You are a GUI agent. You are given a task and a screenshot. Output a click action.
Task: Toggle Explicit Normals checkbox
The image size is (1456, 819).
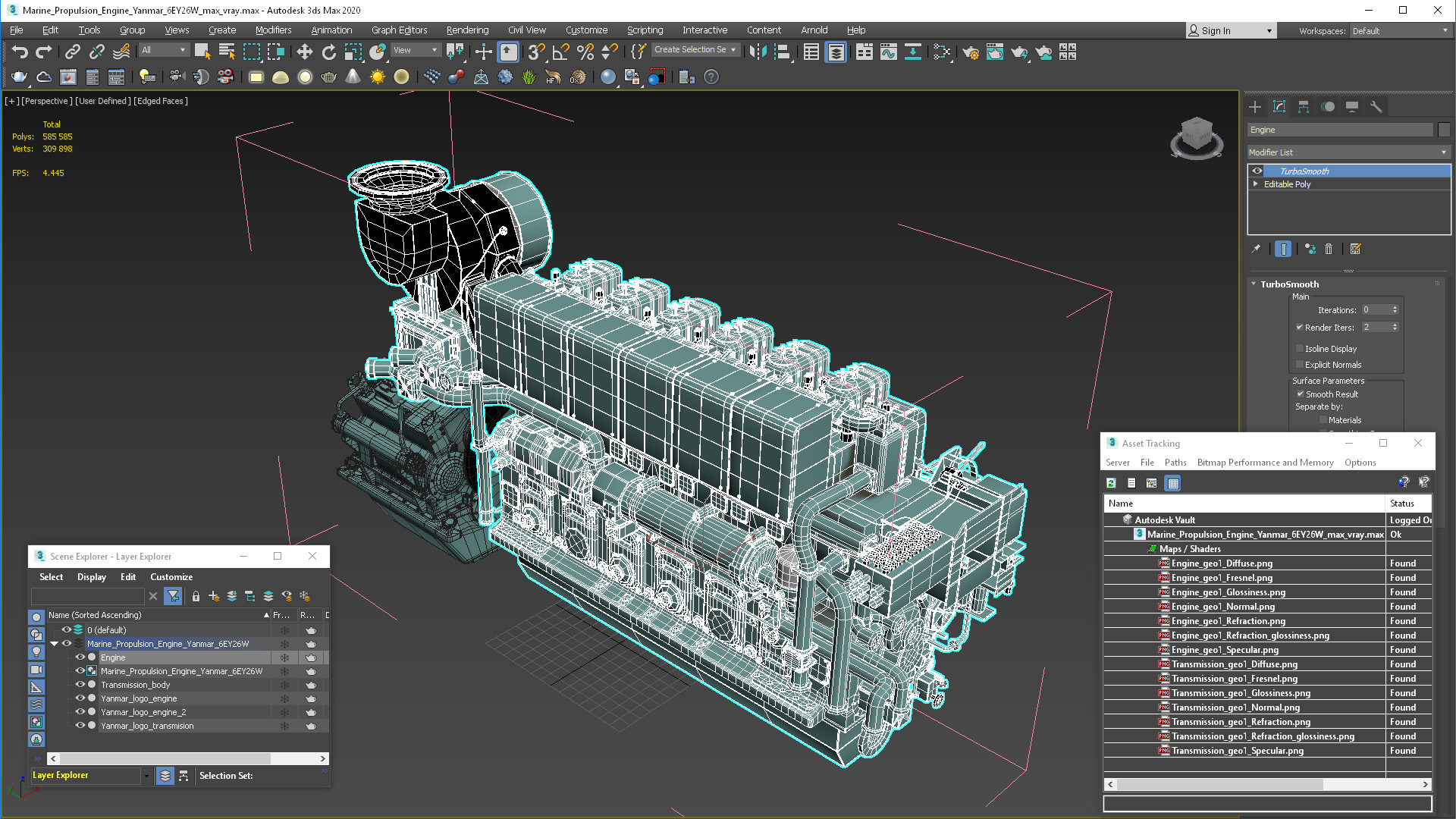(1300, 365)
